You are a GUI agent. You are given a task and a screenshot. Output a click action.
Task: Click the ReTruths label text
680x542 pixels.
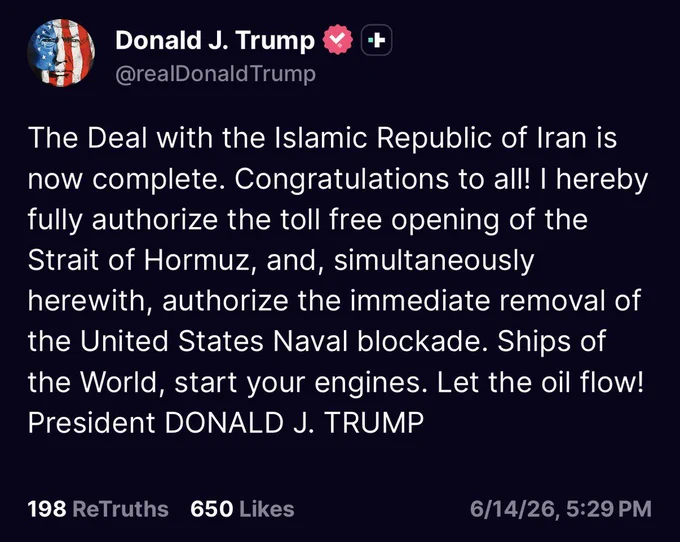120,509
